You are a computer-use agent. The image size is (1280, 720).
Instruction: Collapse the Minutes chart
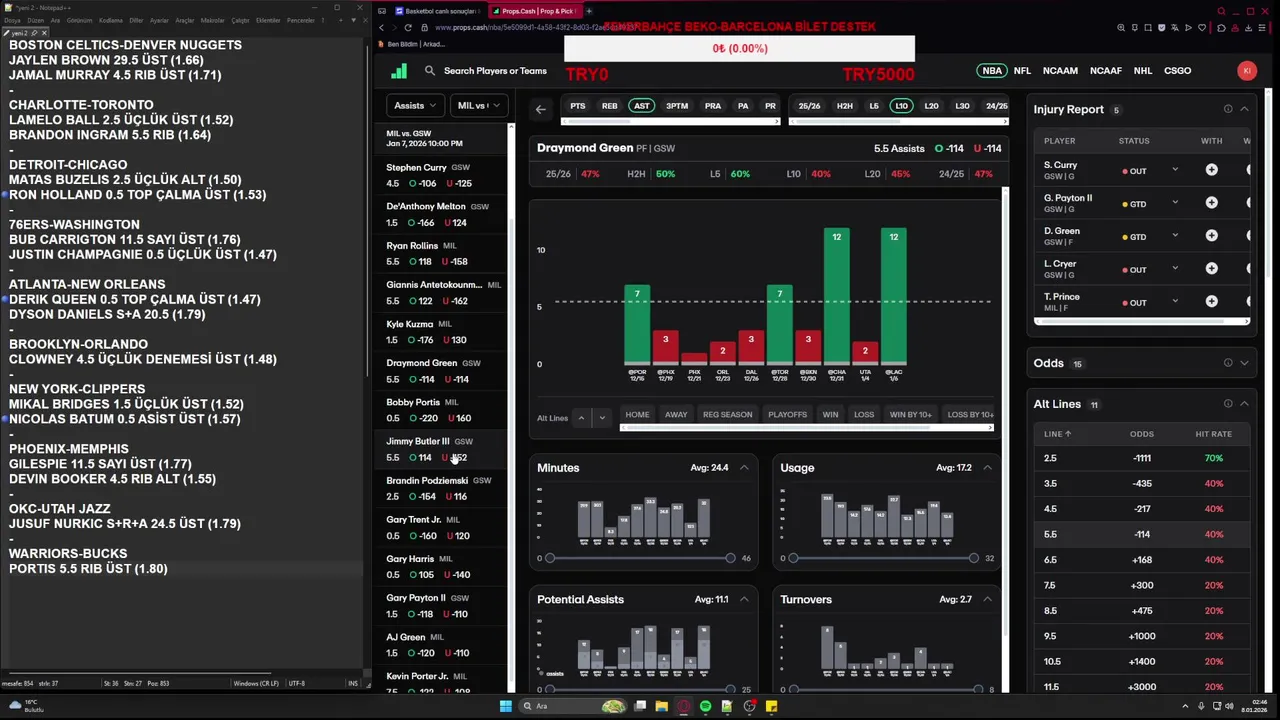pyautogui.click(x=744, y=468)
